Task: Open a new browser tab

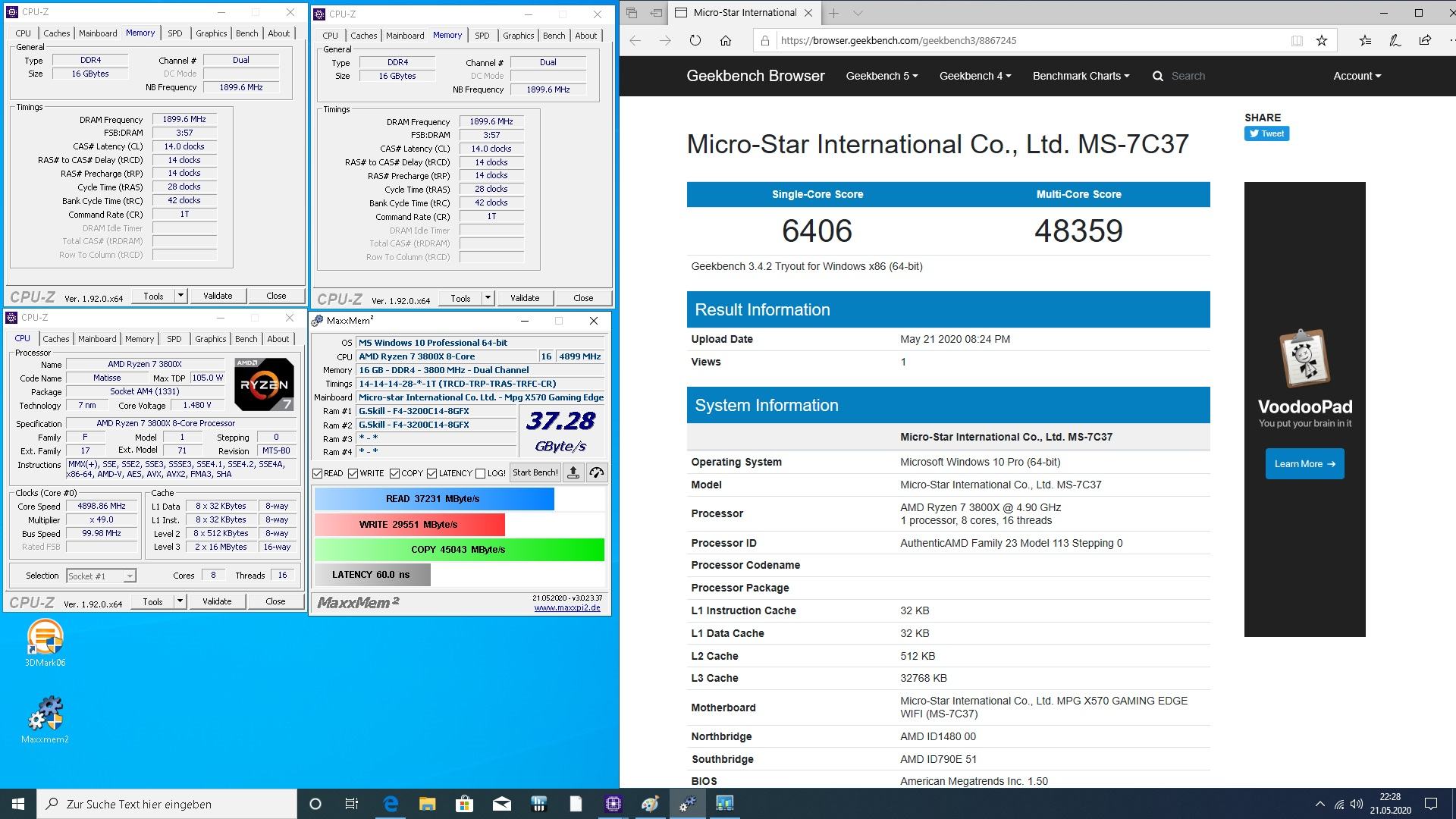Action: click(x=833, y=13)
